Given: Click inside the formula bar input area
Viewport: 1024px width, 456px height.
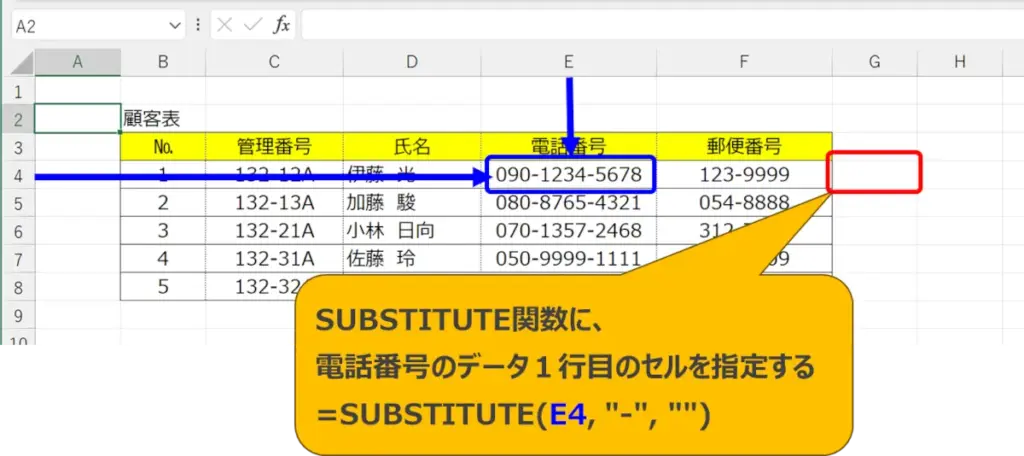Looking at the screenshot, I should [650, 25].
